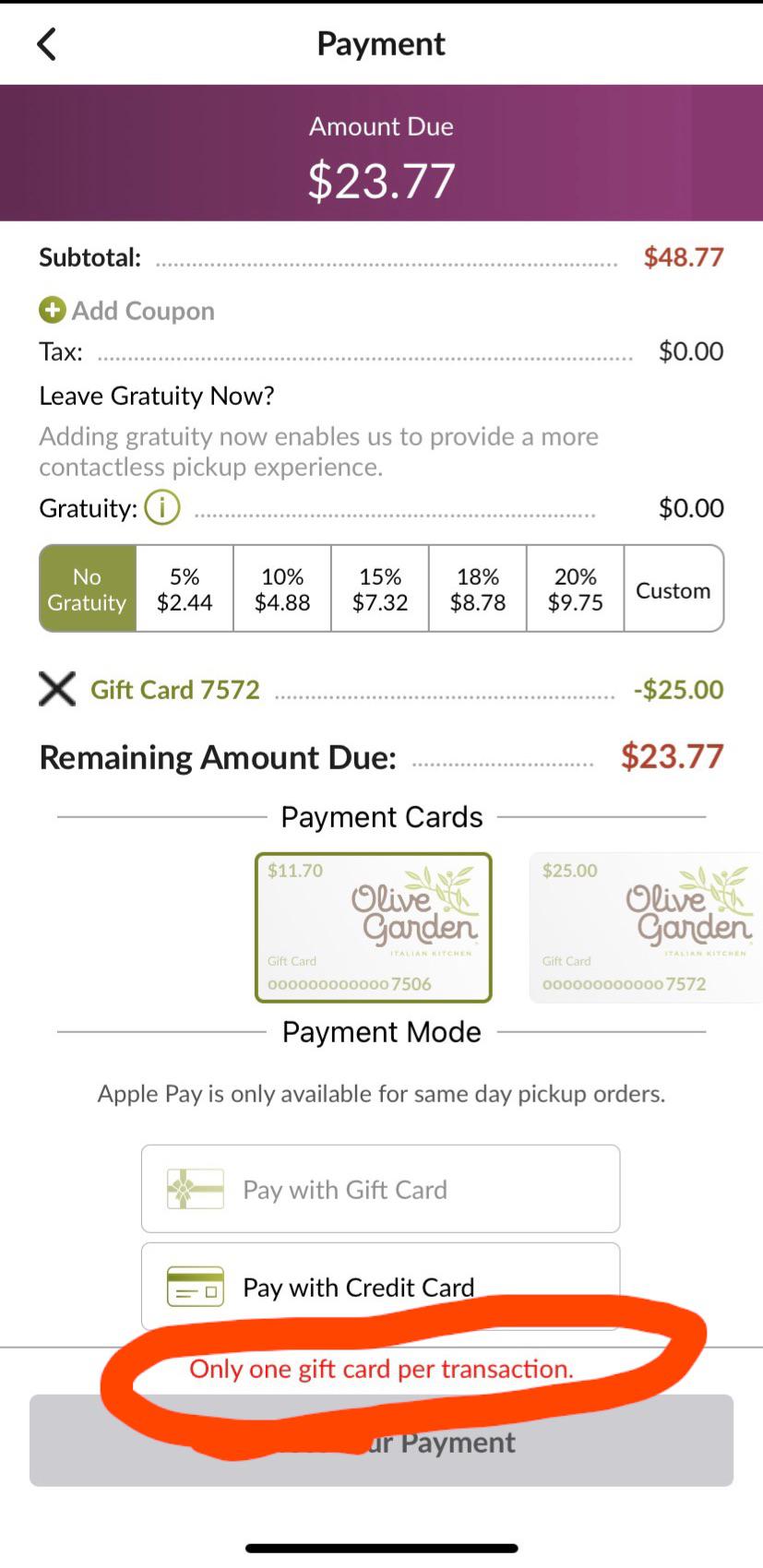This screenshot has height=1568, width=763.
Task: Click the Add Coupon plus icon
Action: point(53,311)
